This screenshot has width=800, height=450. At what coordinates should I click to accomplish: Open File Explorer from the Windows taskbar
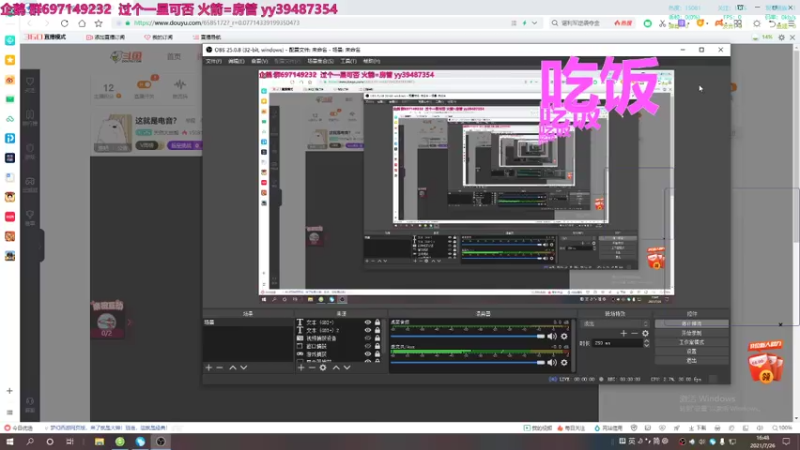coord(99,442)
